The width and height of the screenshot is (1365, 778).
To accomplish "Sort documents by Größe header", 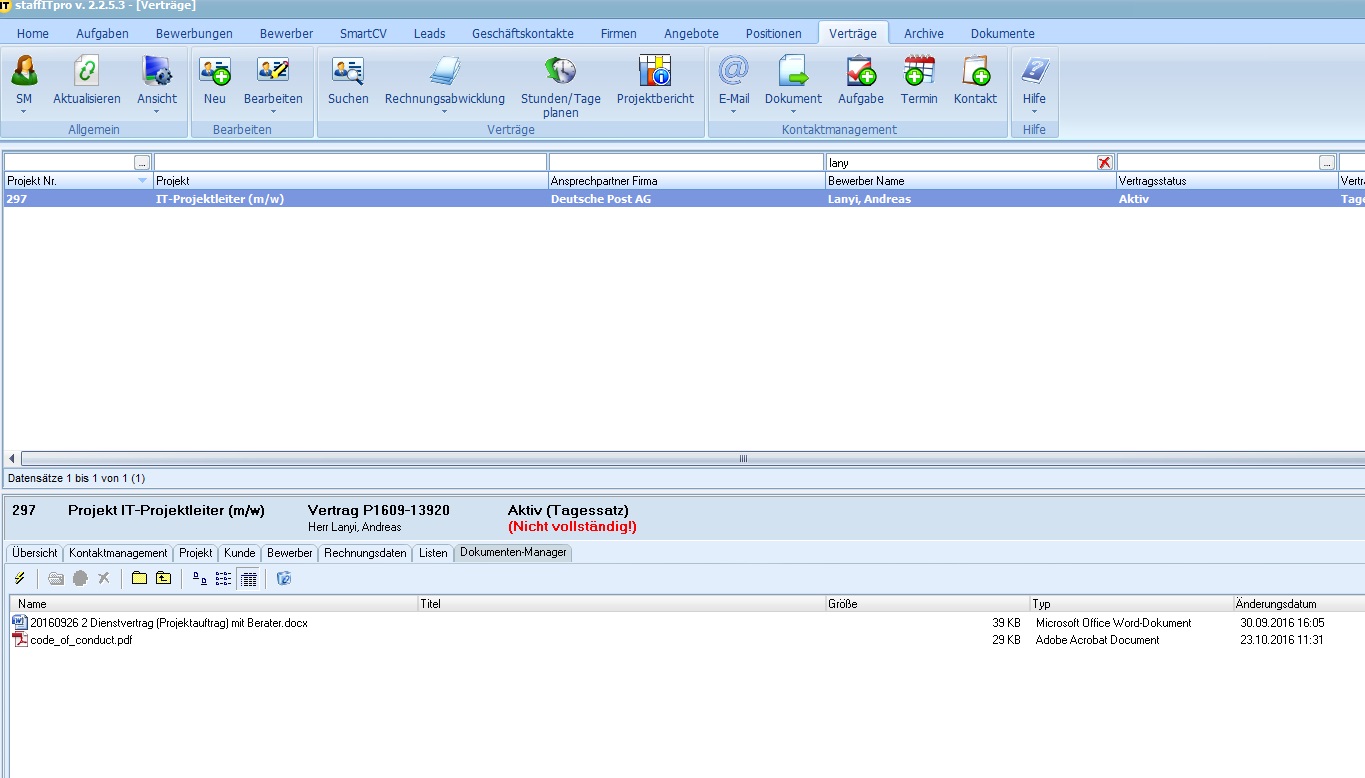I will click(x=926, y=604).
